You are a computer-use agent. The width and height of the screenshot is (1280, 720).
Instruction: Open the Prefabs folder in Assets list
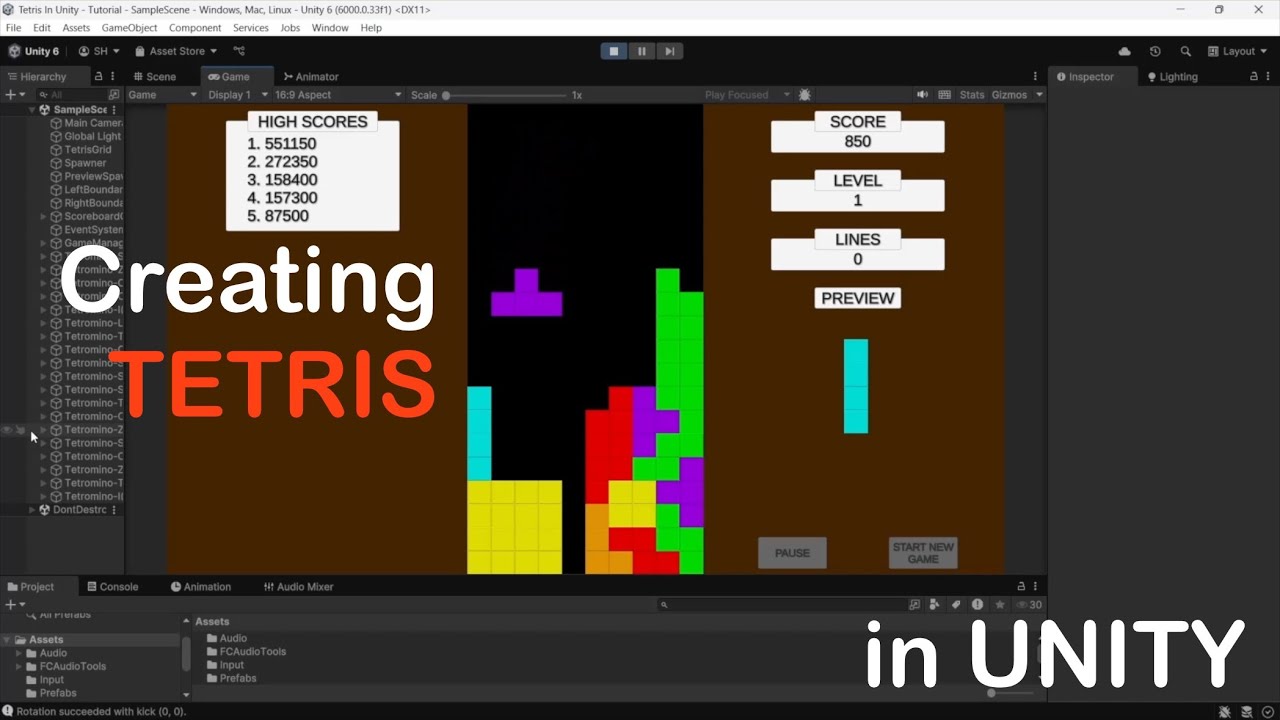click(x=231, y=678)
